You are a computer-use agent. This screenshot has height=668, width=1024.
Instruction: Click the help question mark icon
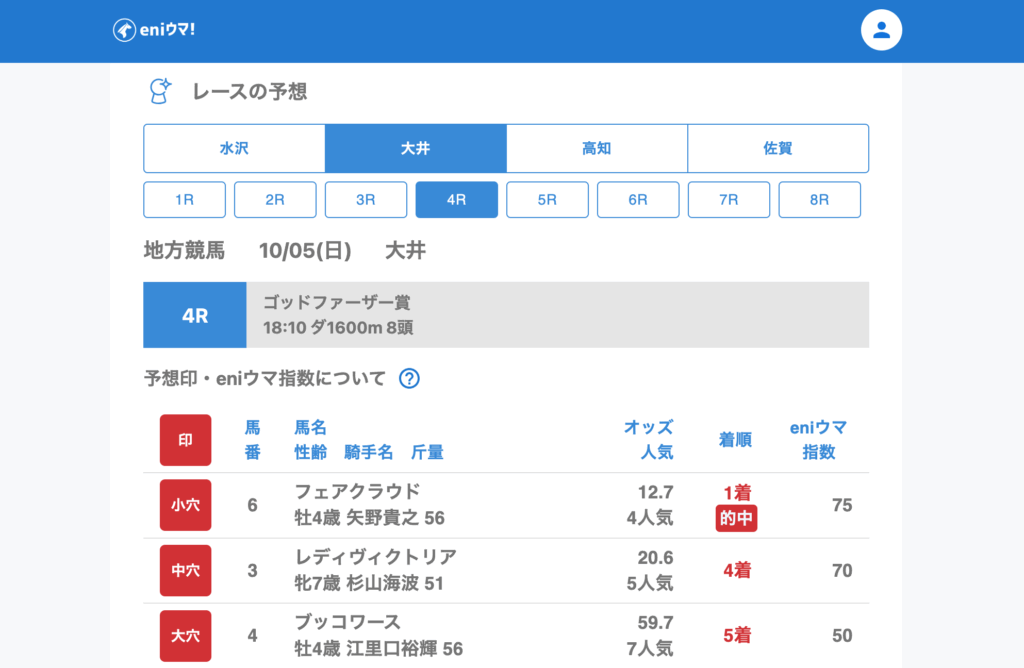pyautogui.click(x=409, y=378)
